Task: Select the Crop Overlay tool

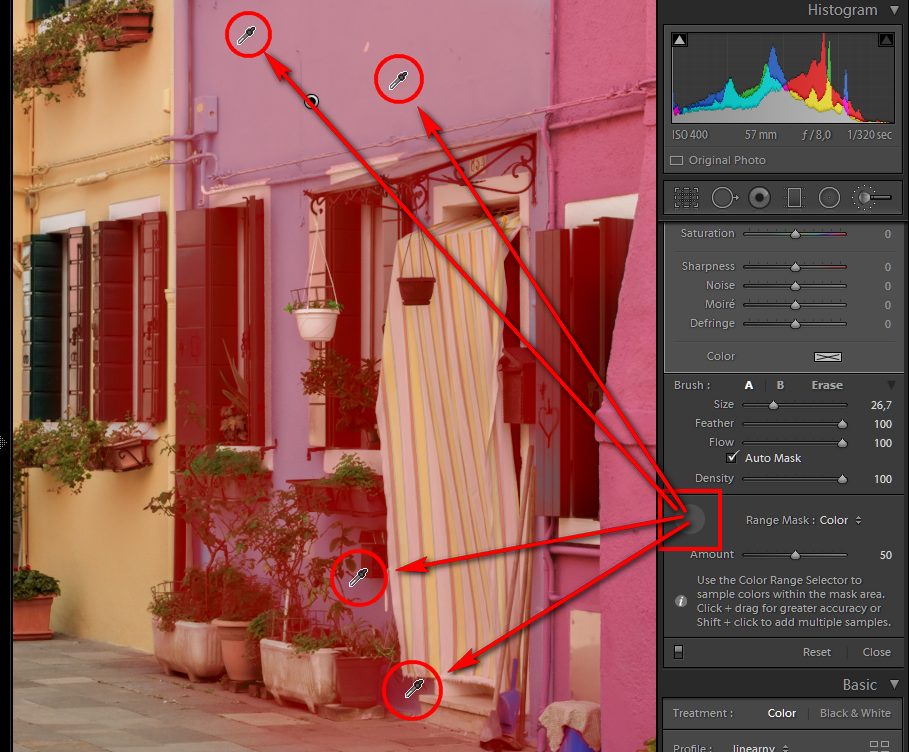Action: pos(686,198)
